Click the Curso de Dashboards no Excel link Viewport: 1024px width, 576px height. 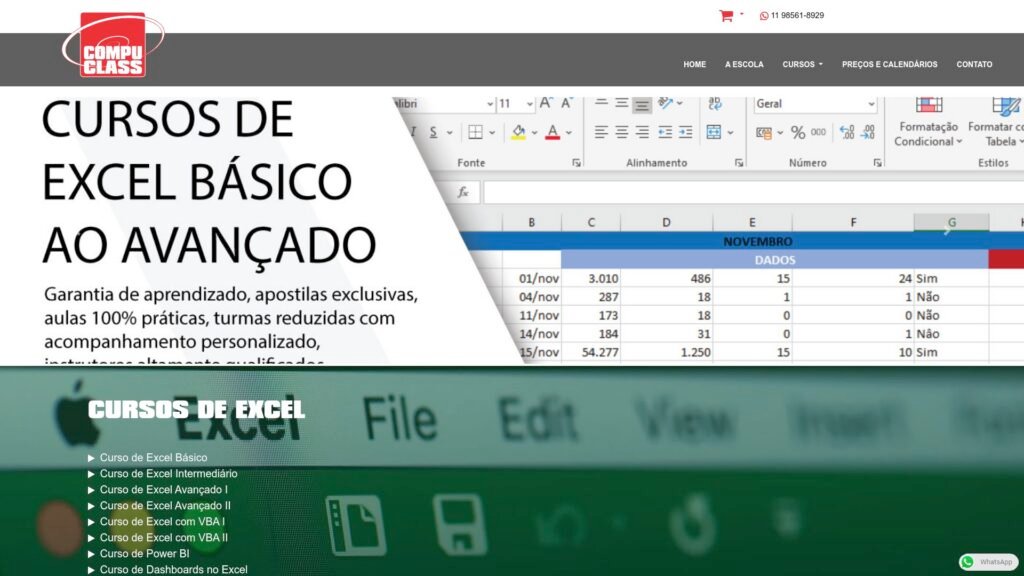click(173, 570)
